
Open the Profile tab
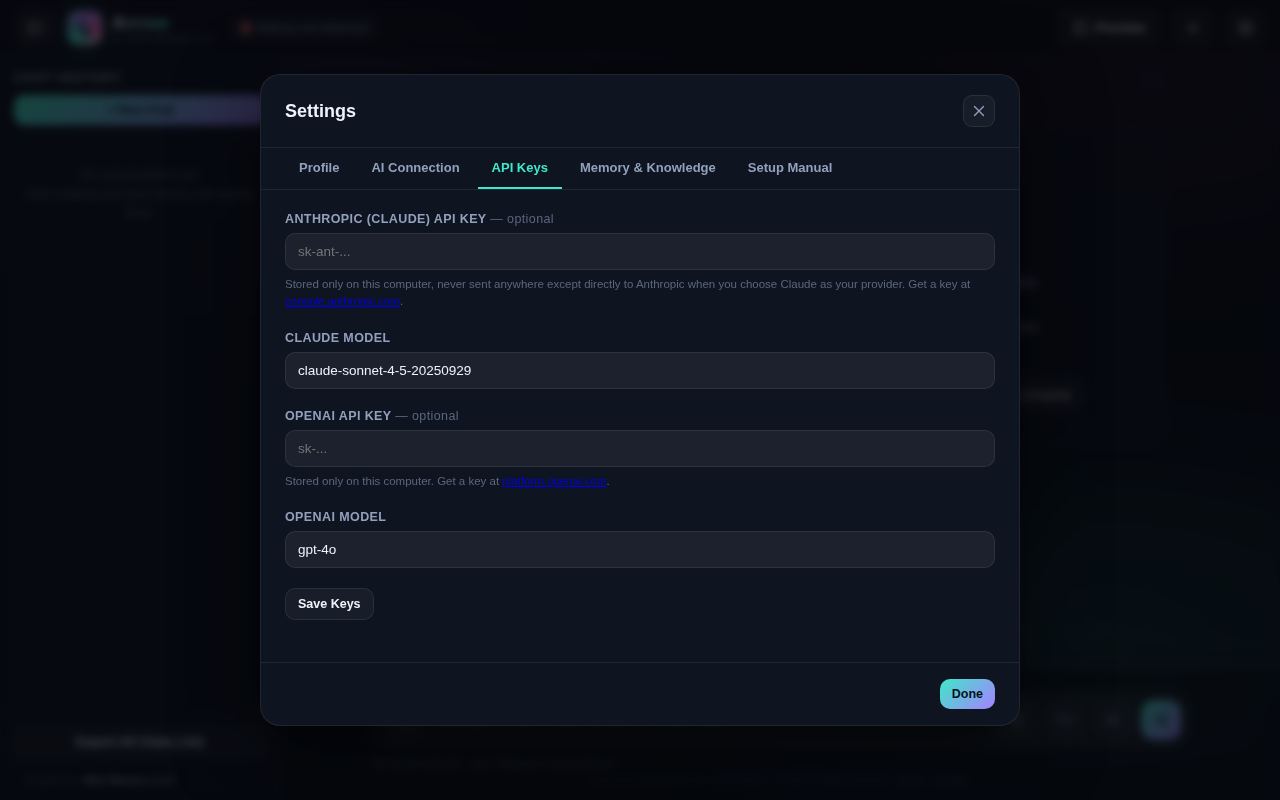point(319,168)
